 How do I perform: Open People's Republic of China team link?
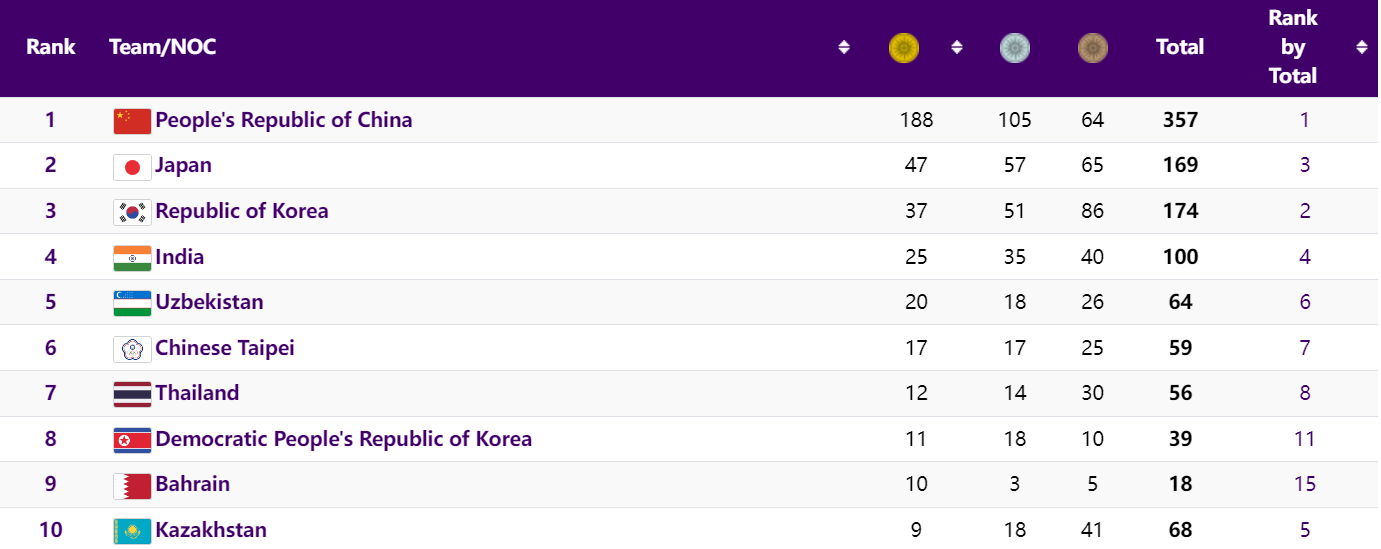click(284, 120)
